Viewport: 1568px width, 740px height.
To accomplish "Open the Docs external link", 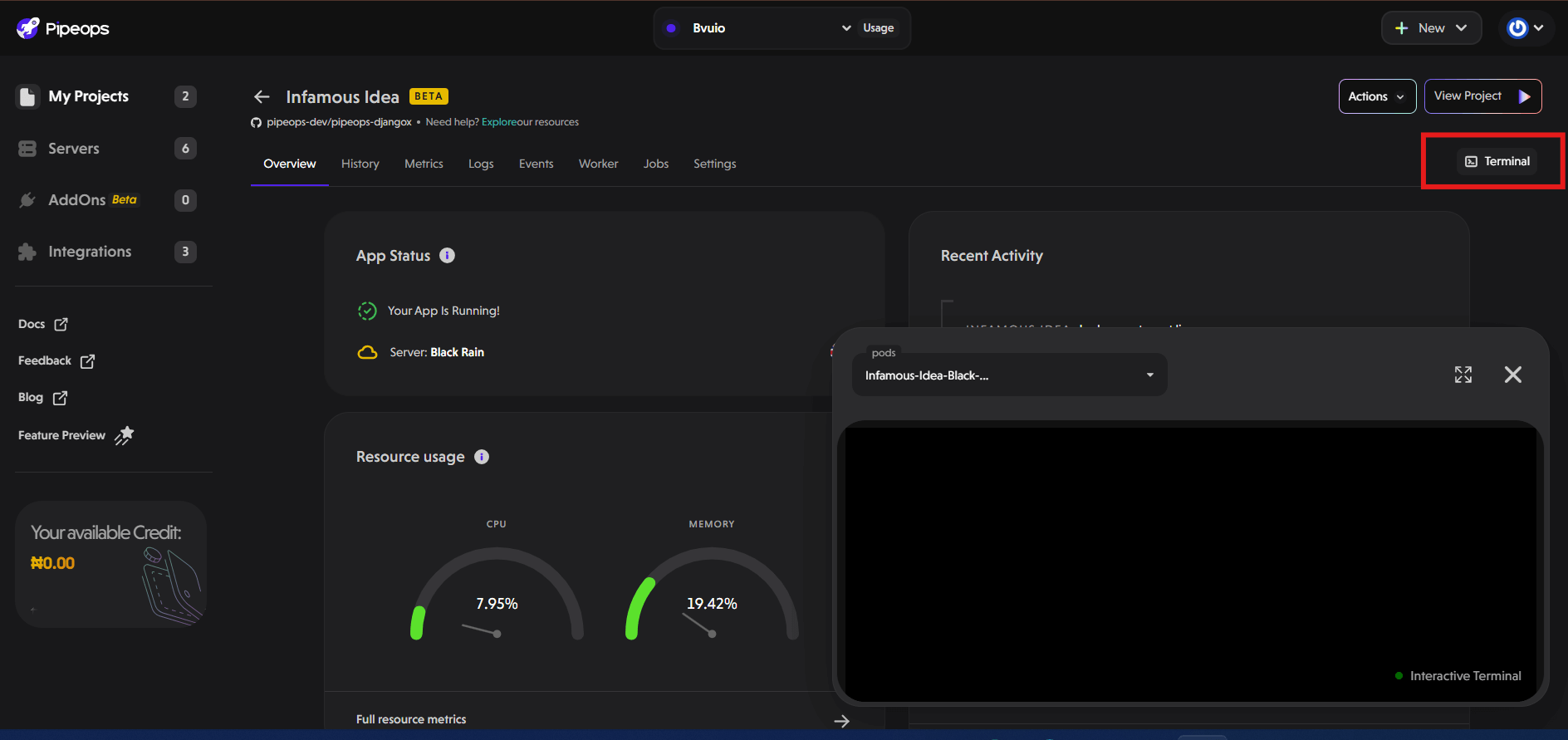I will [42, 324].
